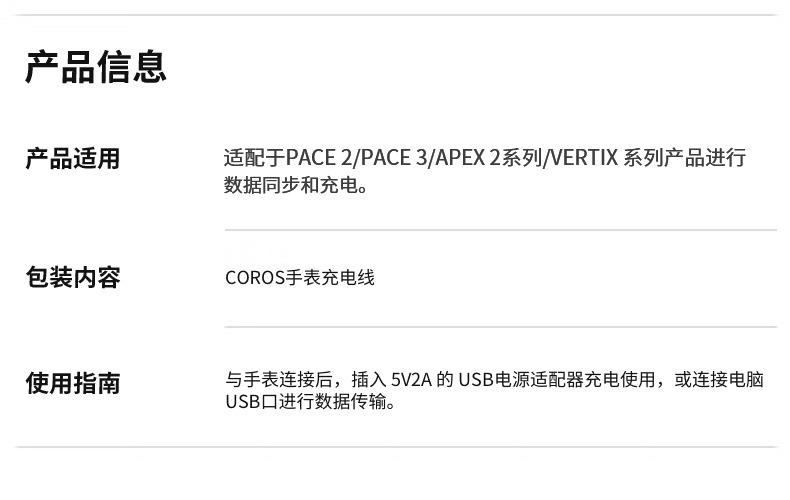This screenshot has height=500, width=790.
Task: Click the 包装内容 label
Action: click(x=72, y=278)
